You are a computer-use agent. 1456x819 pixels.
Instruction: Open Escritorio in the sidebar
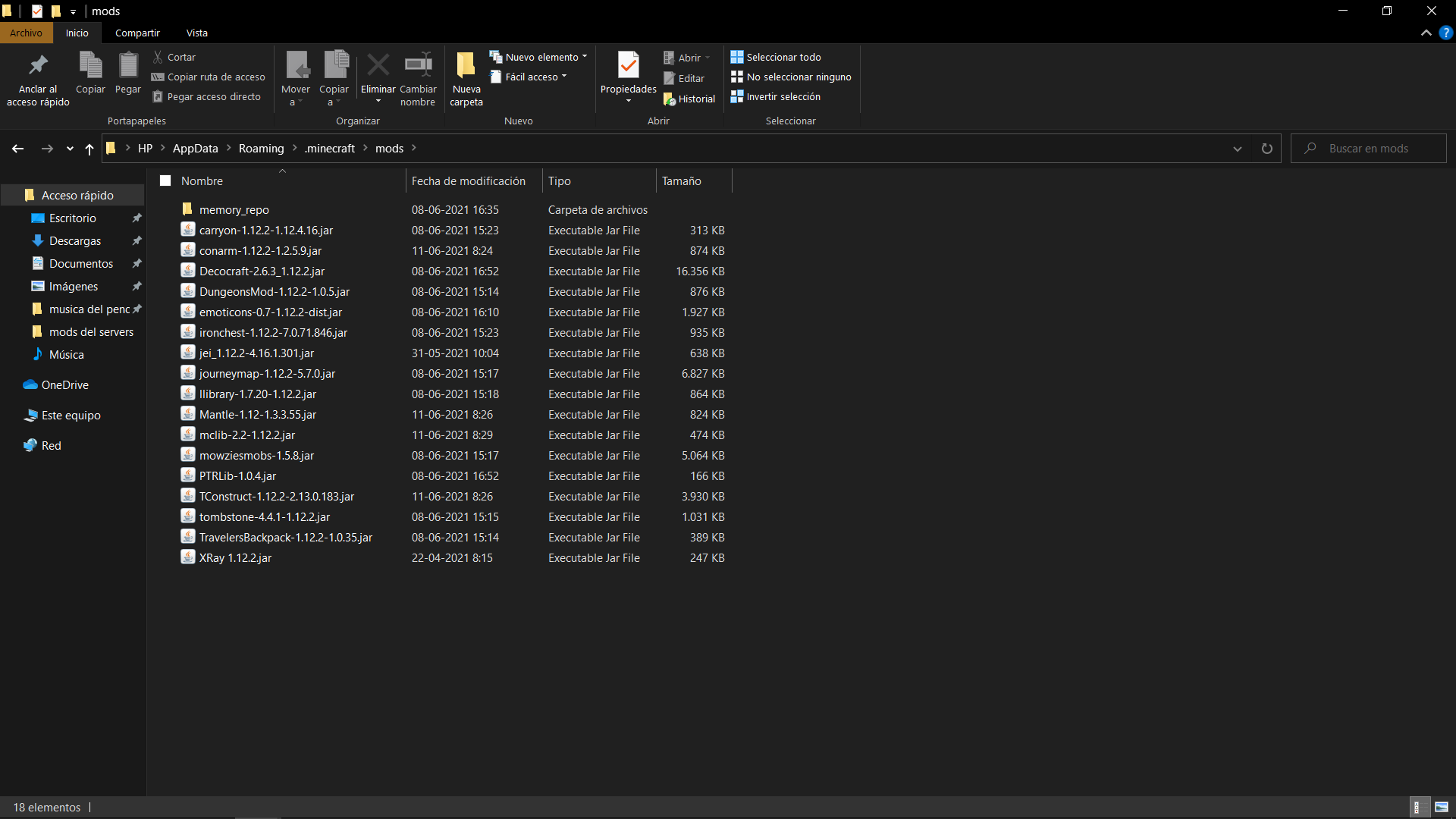pos(73,218)
